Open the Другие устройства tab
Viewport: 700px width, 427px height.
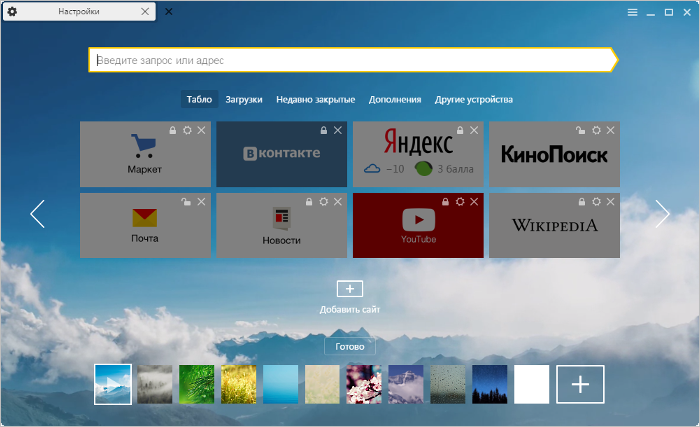(474, 100)
